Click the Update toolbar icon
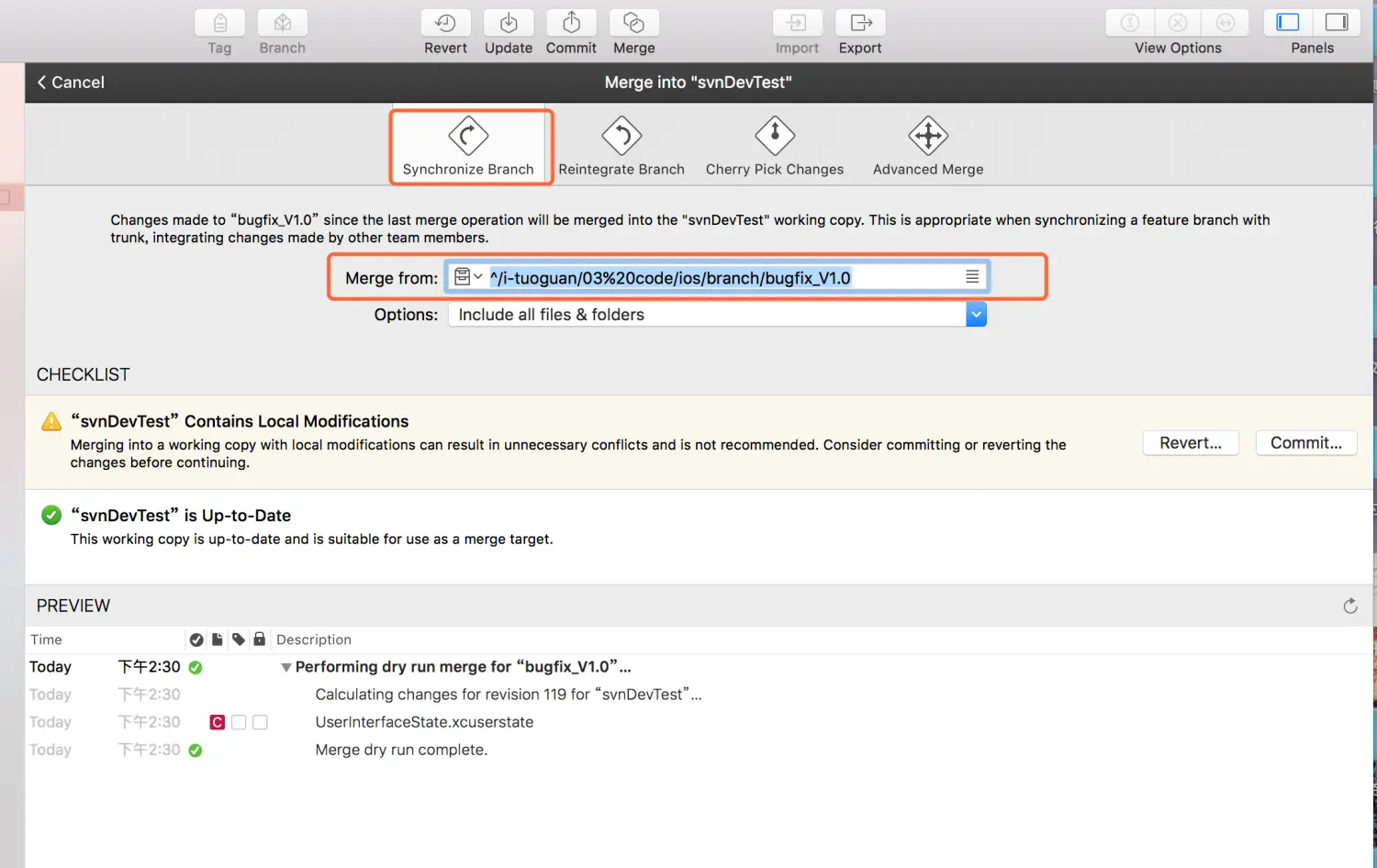The width and height of the screenshot is (1377, 868). pos(509,23)
